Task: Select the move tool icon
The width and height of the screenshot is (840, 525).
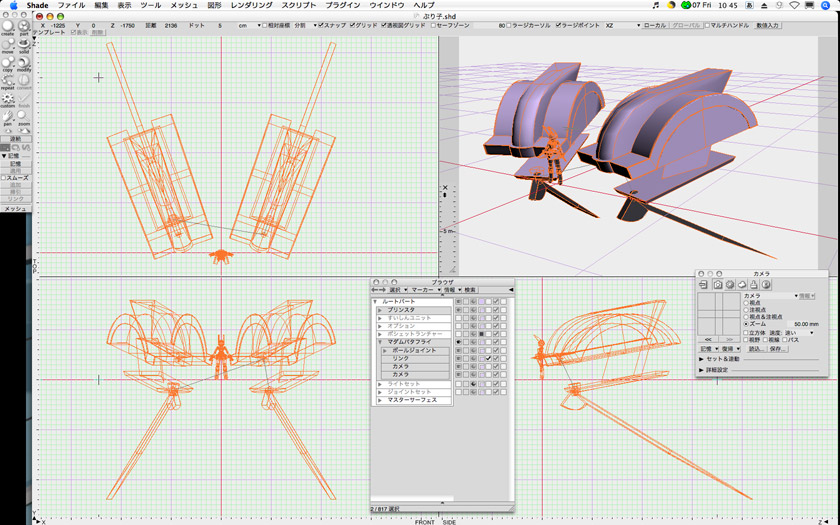Action: 8,44
